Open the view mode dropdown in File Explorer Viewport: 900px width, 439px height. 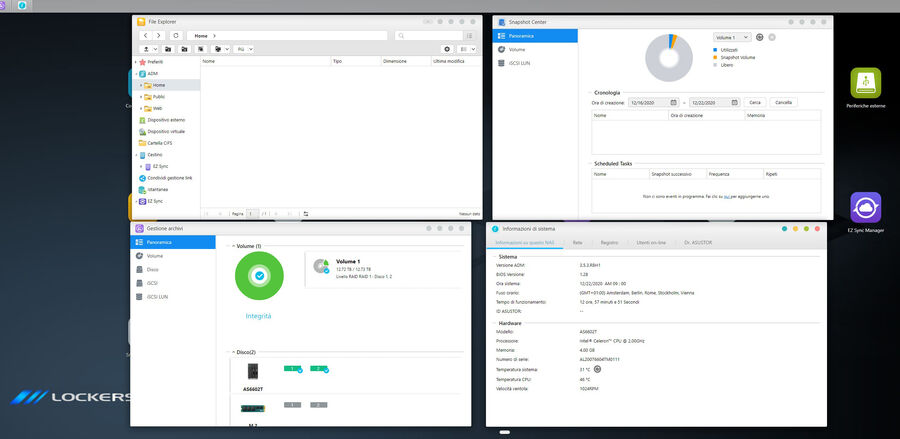(468, 48)
